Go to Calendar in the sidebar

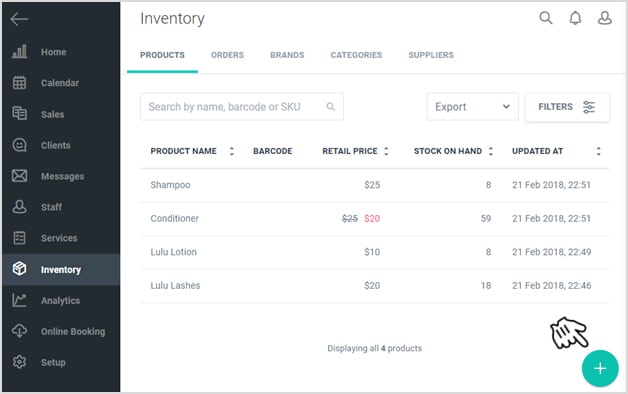tap(61, 83)
